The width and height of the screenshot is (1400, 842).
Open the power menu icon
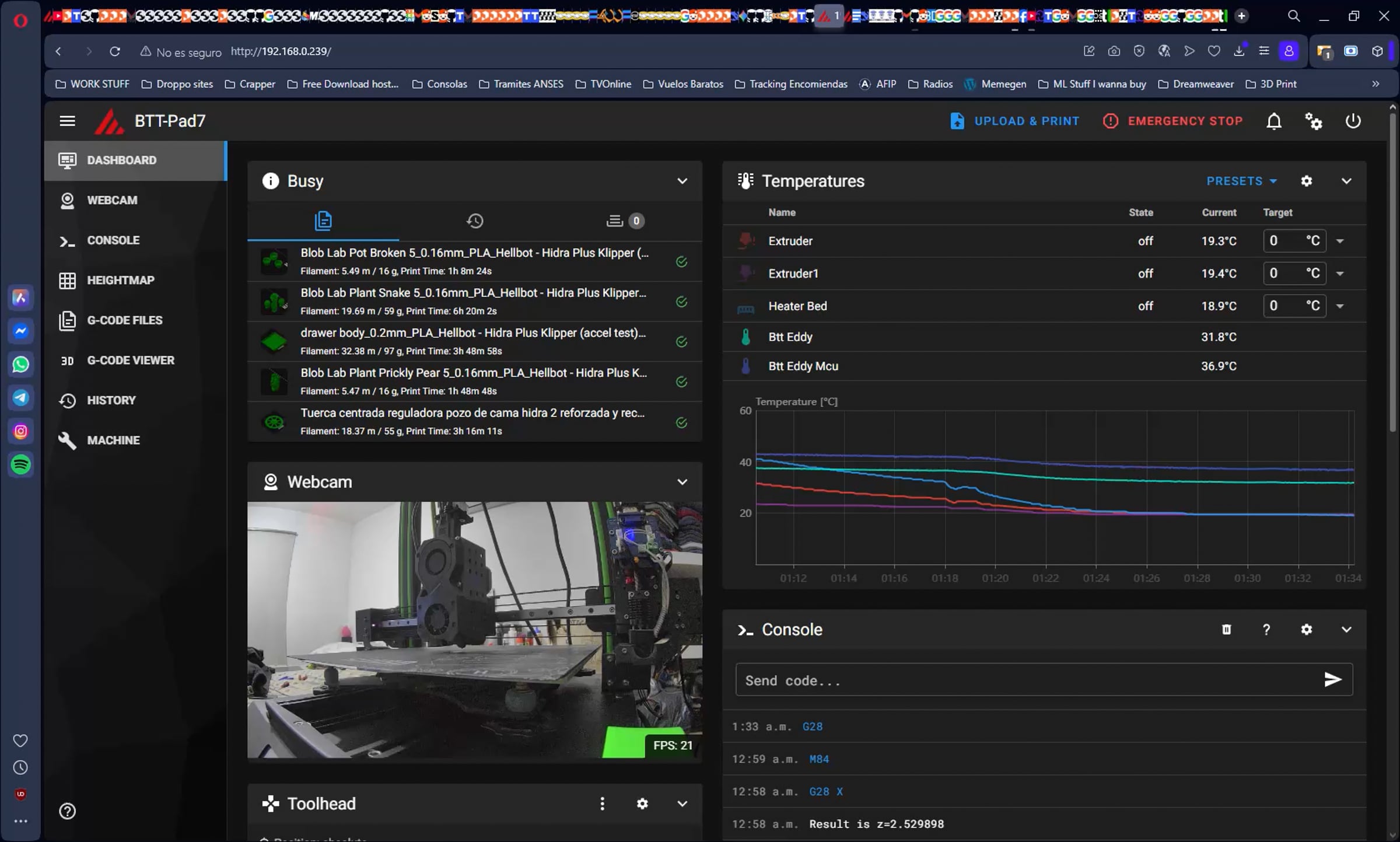(x=1353, y=121)
